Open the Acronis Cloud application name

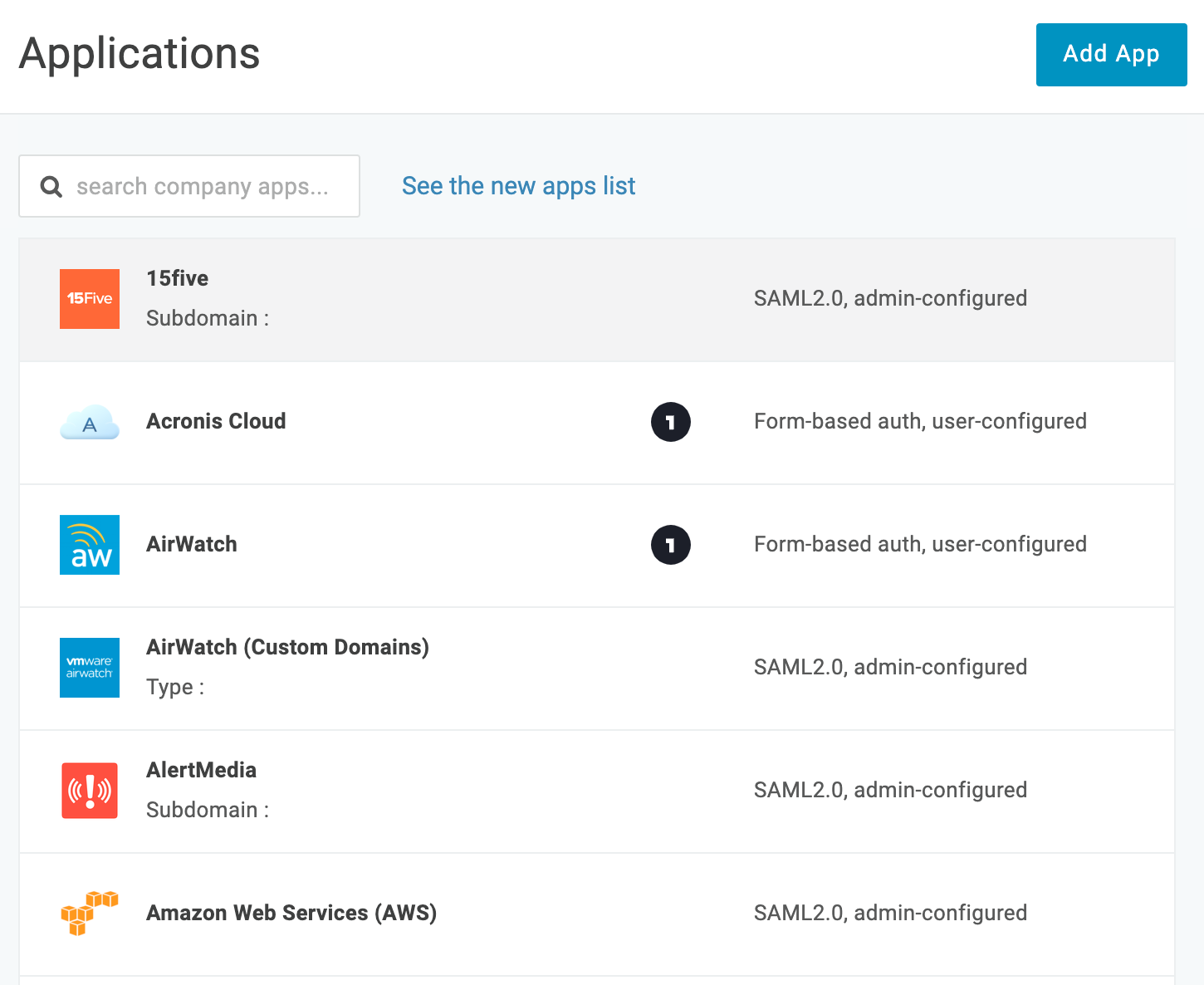[x=216, y=421]
